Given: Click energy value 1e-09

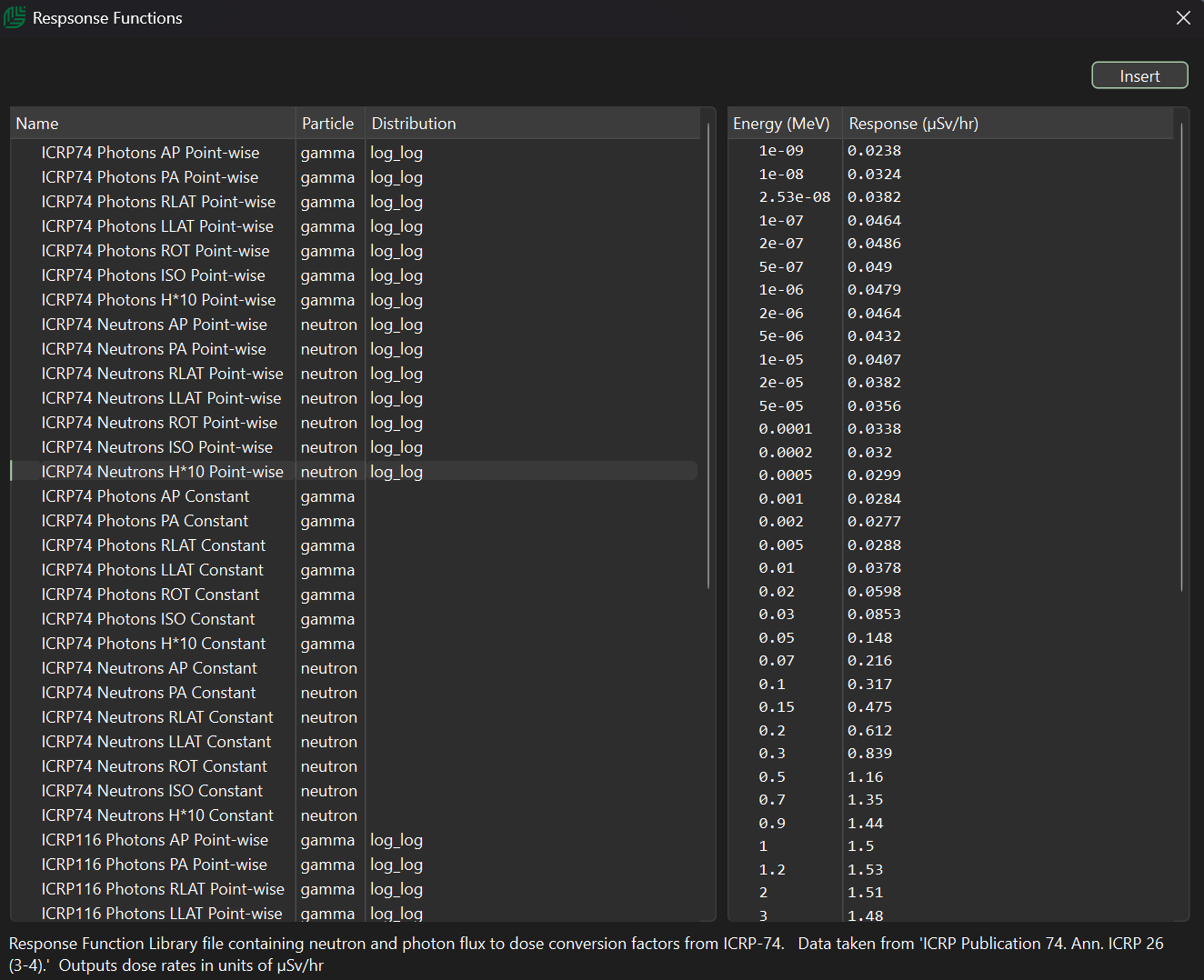Looking at the screenshot, I should 781,151.
